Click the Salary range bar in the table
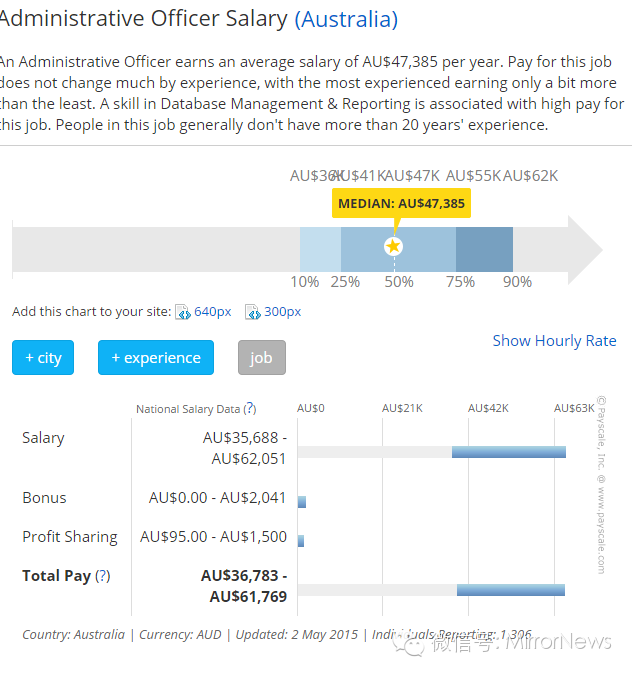This screenshot has width=632, height=675. tap(508, 452)
